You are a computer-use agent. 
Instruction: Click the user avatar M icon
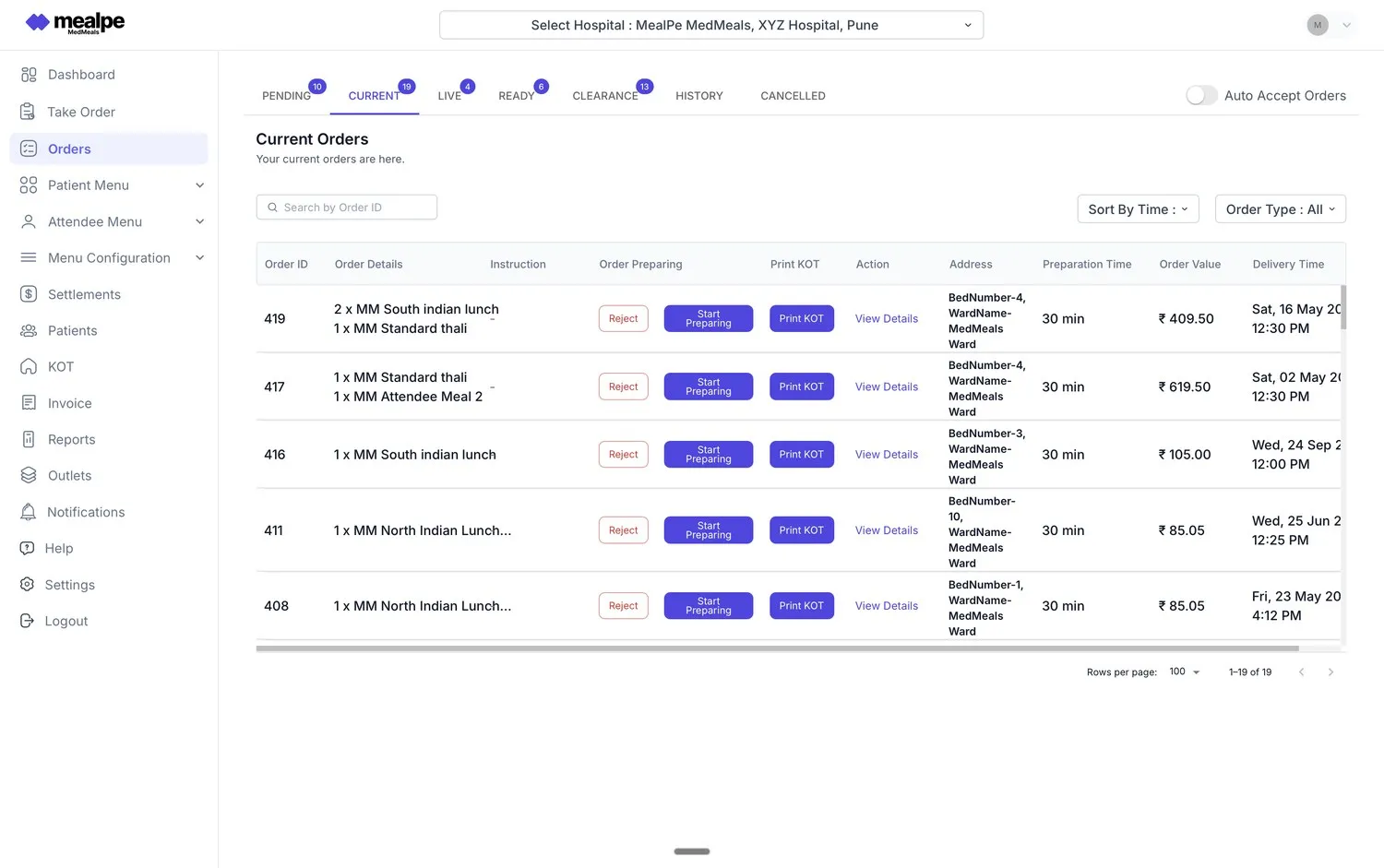pyautogui.click(x=1318, y=25)
